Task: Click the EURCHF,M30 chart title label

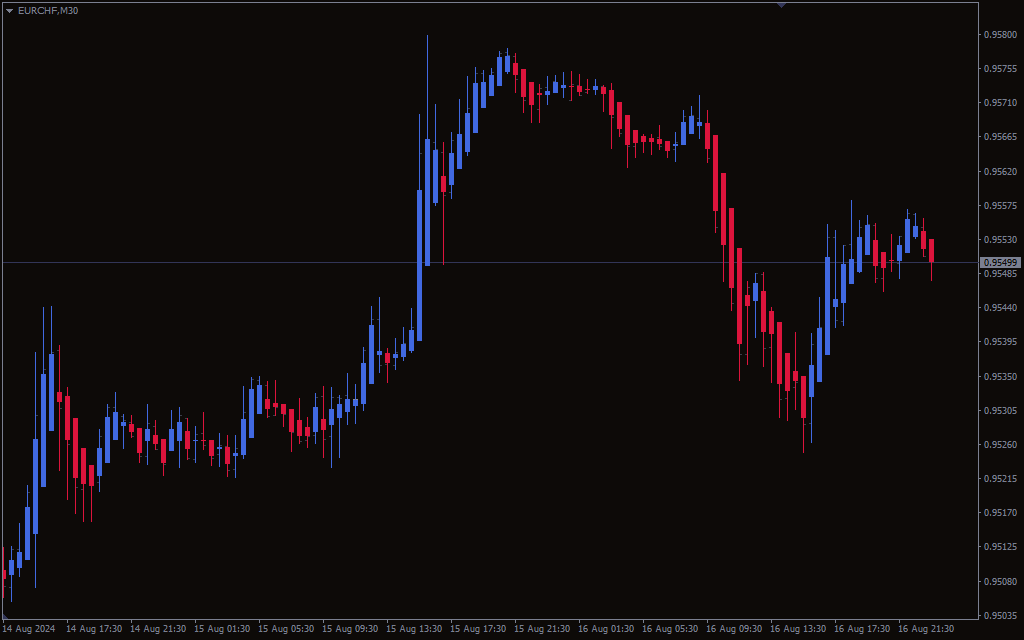Action: 48,10
